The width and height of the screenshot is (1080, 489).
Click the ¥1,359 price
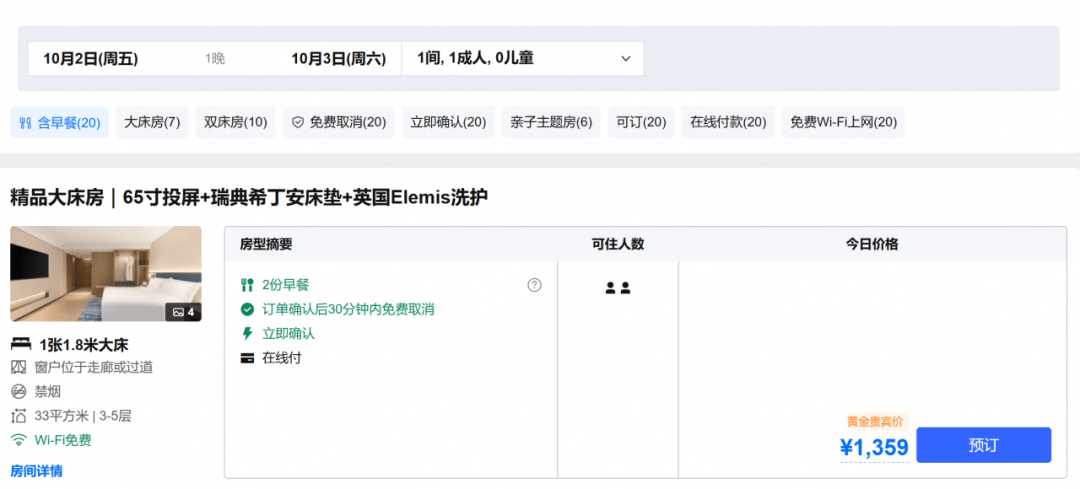[x=874, y=448]
